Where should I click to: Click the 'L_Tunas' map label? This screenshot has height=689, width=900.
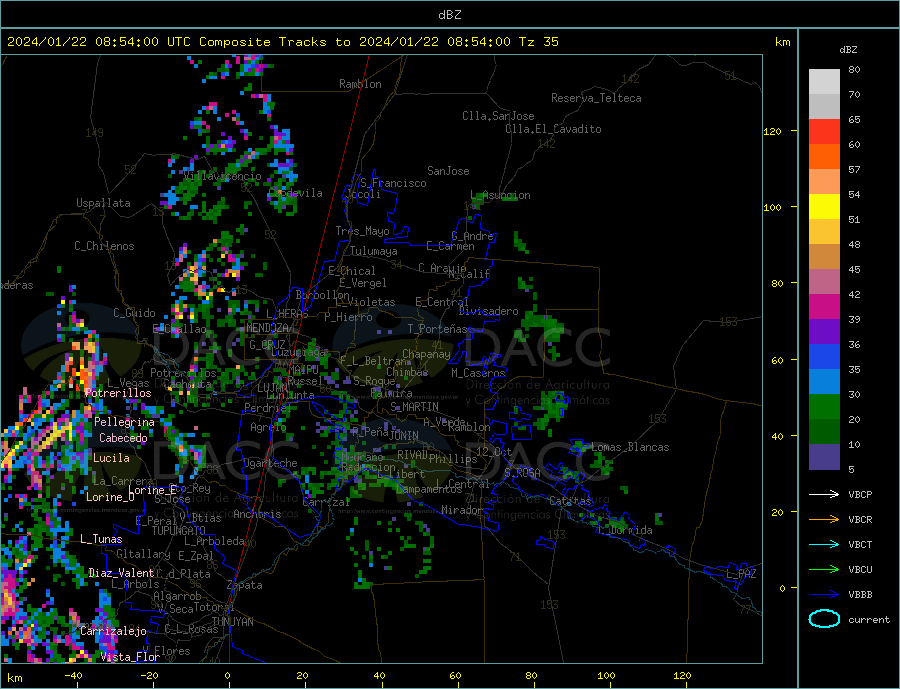coord(101,539)
